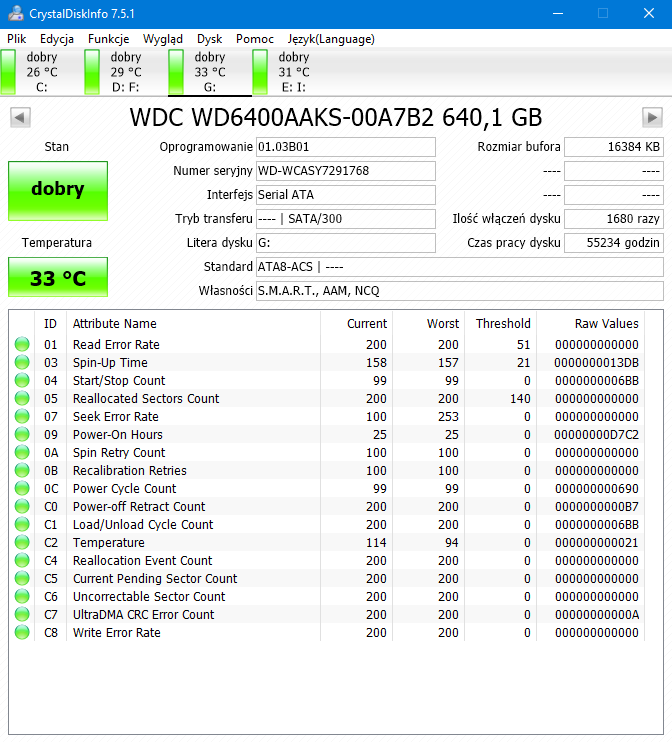This screenshot has height=742, width=672.
Task: Click status icon for Read Error Rate
Action: tap(22, 344)
